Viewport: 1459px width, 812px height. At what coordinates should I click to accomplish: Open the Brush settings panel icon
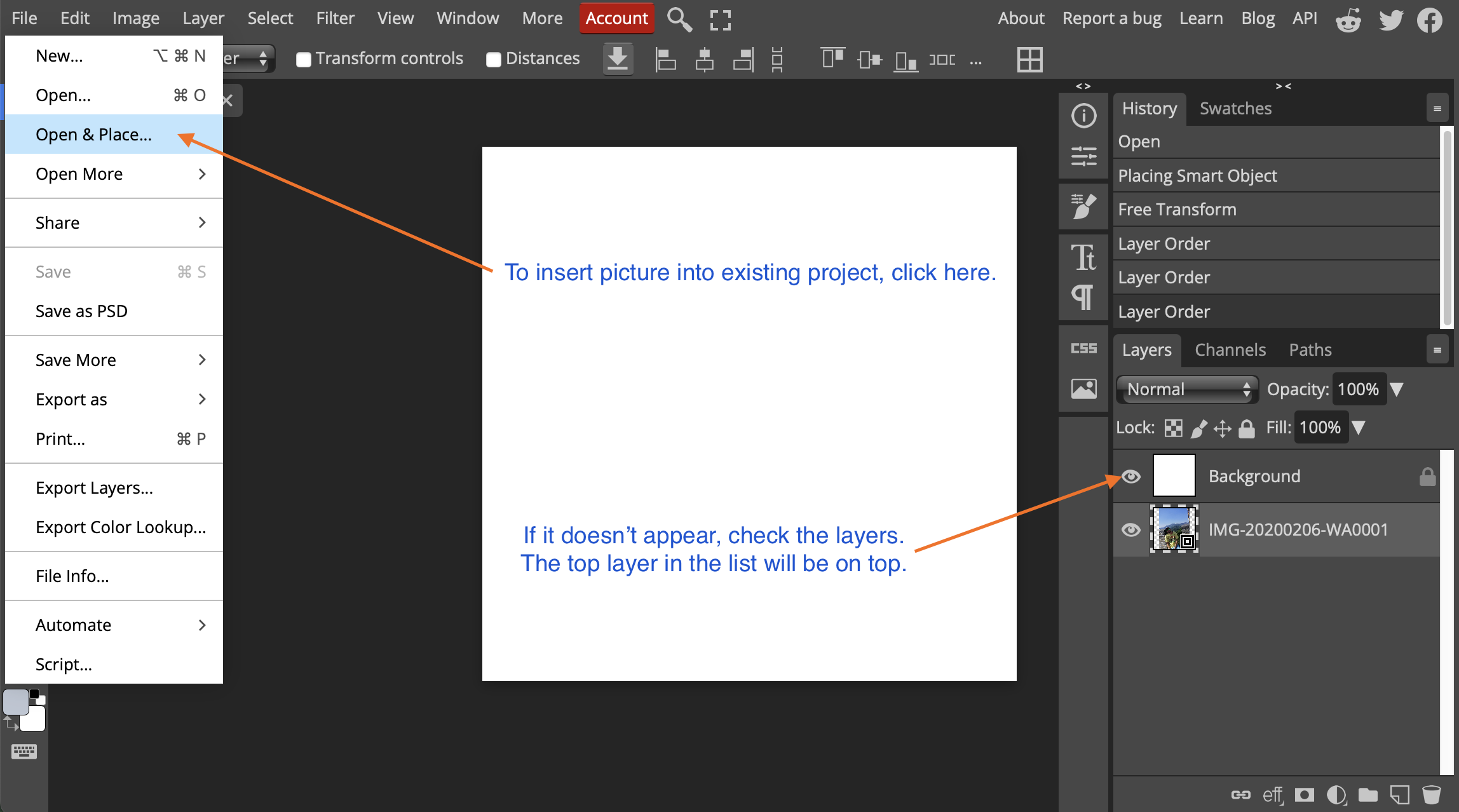[x=1083, y=206]
